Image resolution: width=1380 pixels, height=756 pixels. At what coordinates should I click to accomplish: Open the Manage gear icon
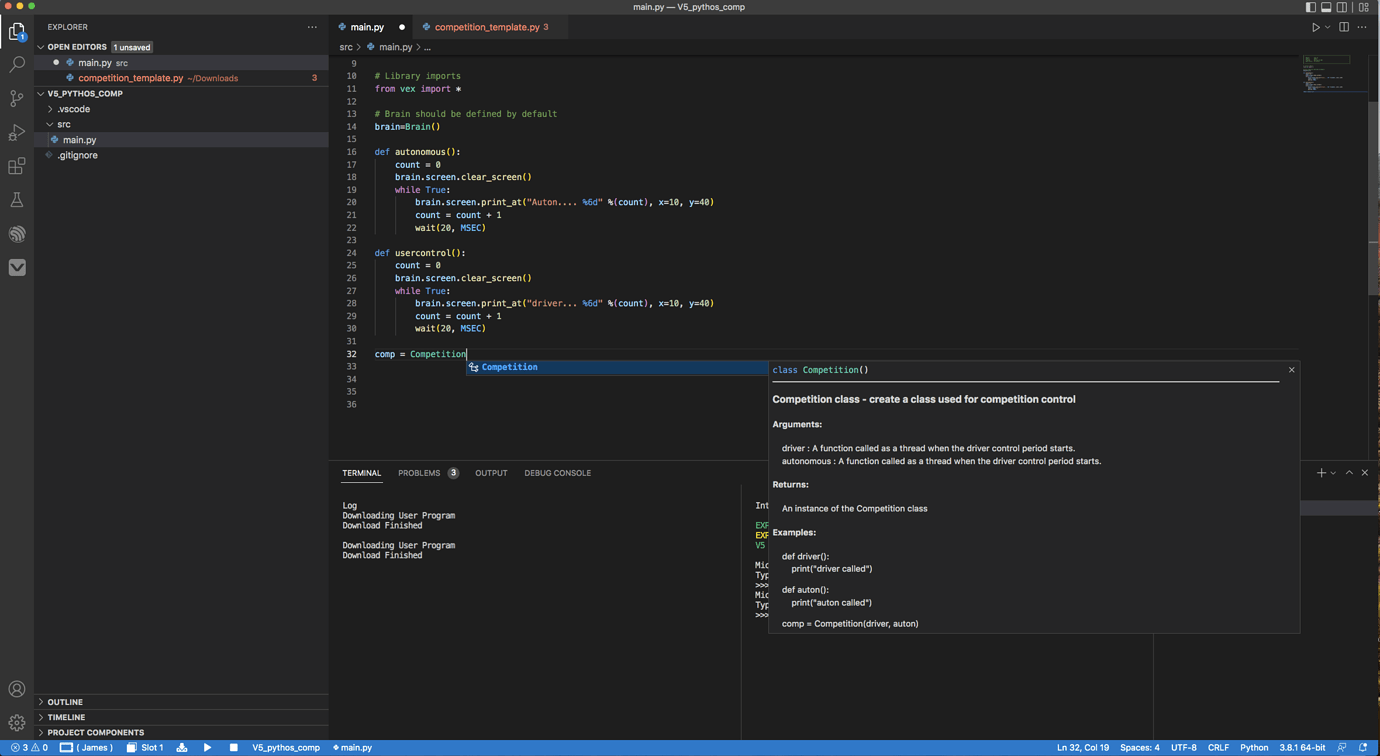(17, 722)
